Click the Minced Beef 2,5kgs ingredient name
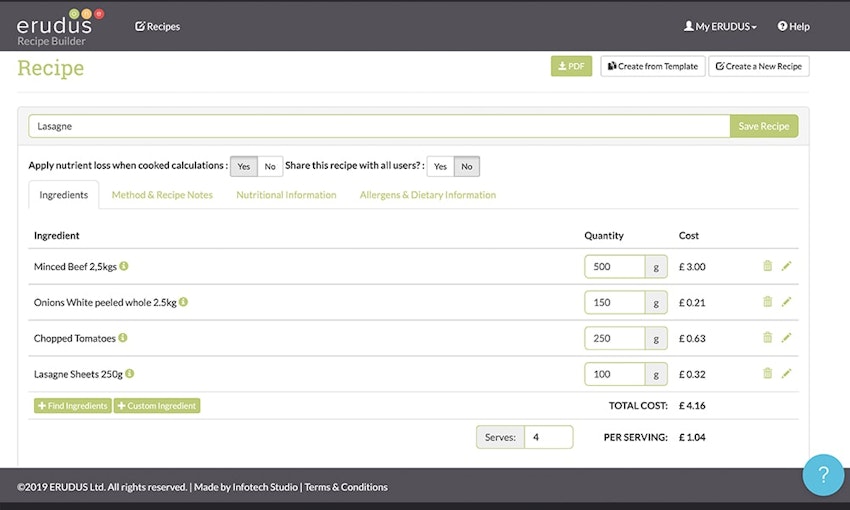 coord(75,267)
